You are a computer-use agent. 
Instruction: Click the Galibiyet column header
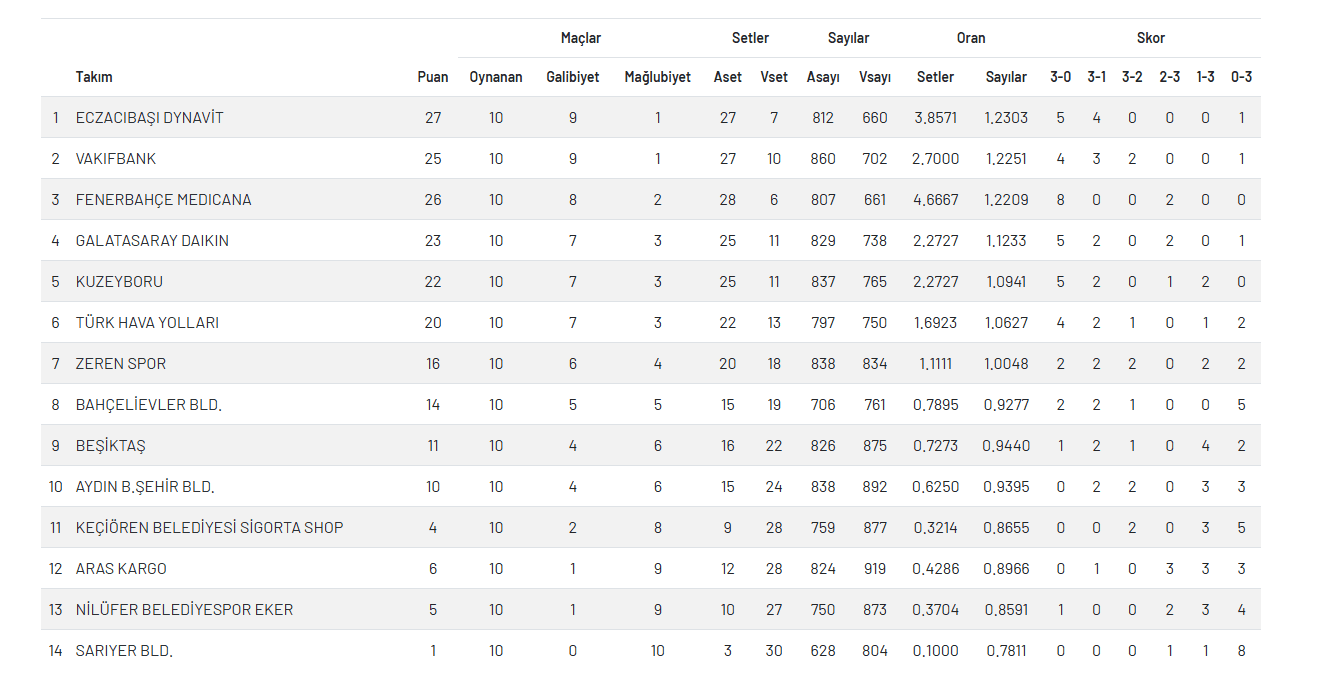pyautogui.click(x=573, y=77)
